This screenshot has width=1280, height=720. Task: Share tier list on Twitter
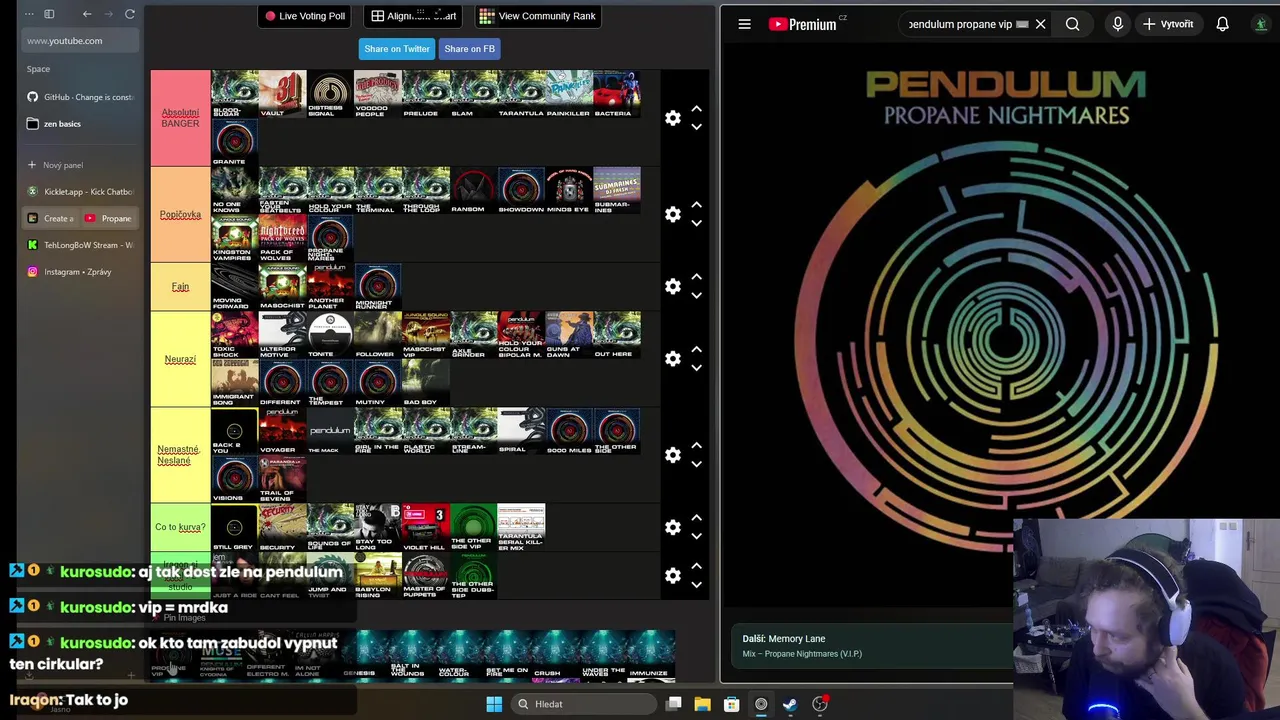[x=397, y=49]
